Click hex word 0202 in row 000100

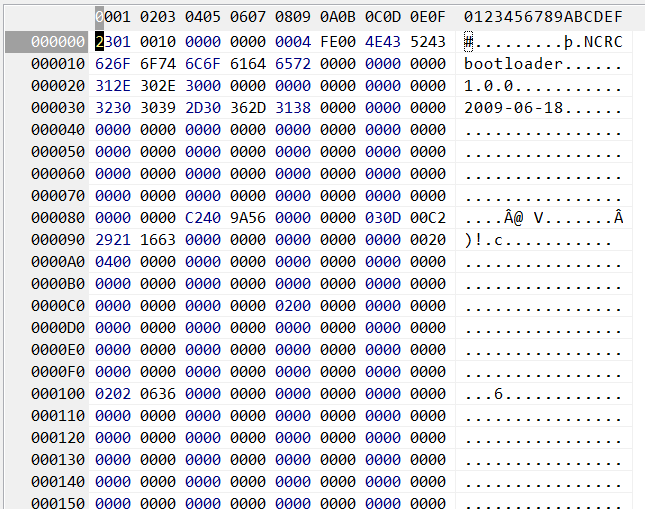pos(113,394)
